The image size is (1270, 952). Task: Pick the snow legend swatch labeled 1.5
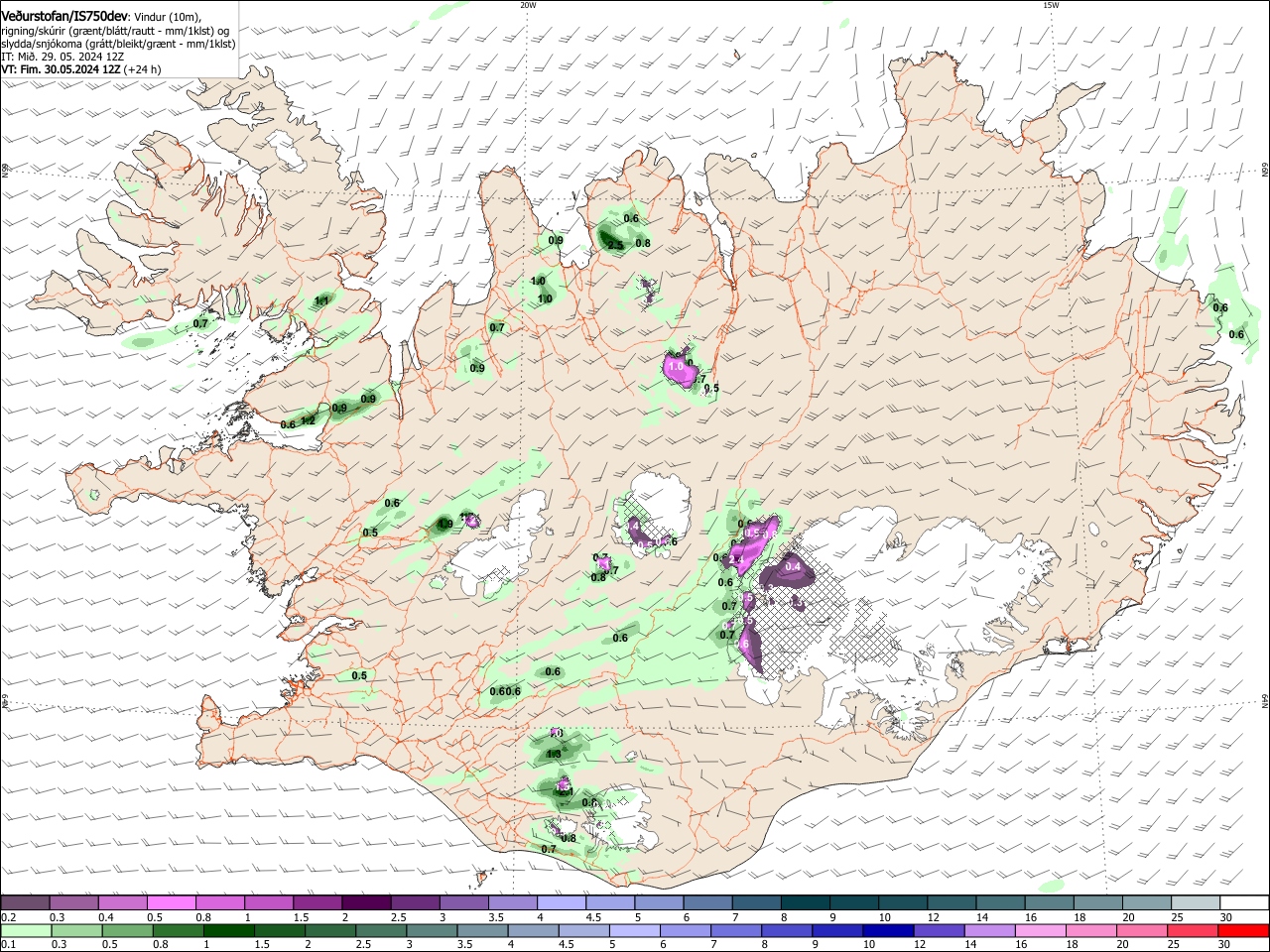click(317, 902)
